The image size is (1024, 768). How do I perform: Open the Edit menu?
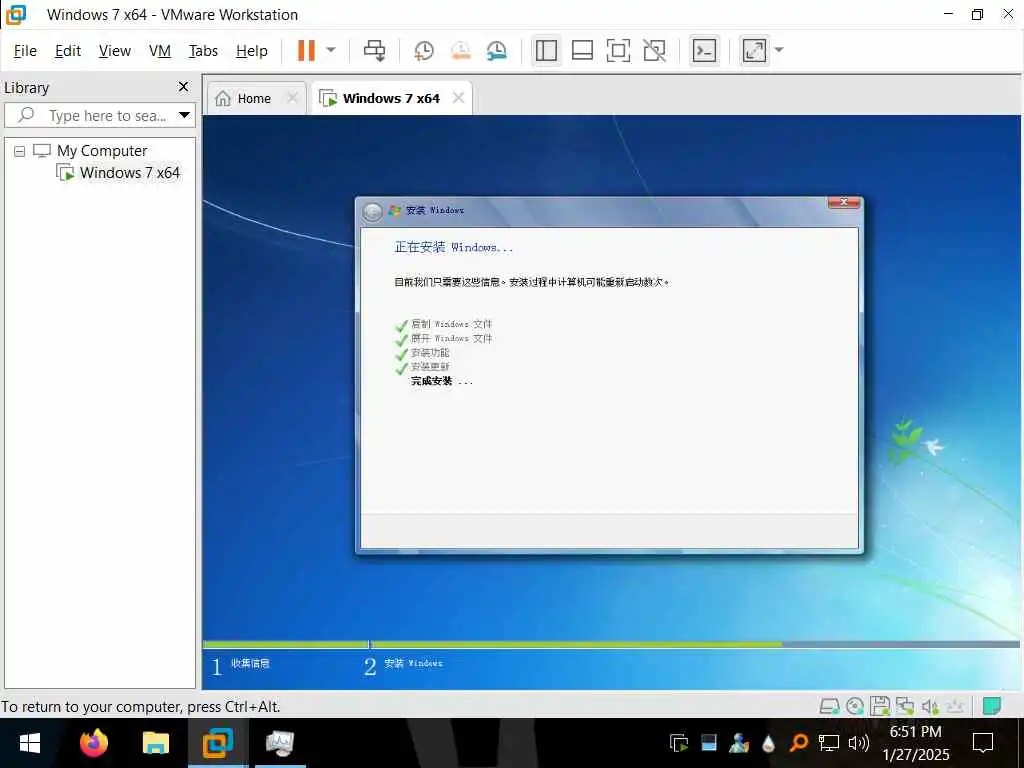(x=68, y=51)
